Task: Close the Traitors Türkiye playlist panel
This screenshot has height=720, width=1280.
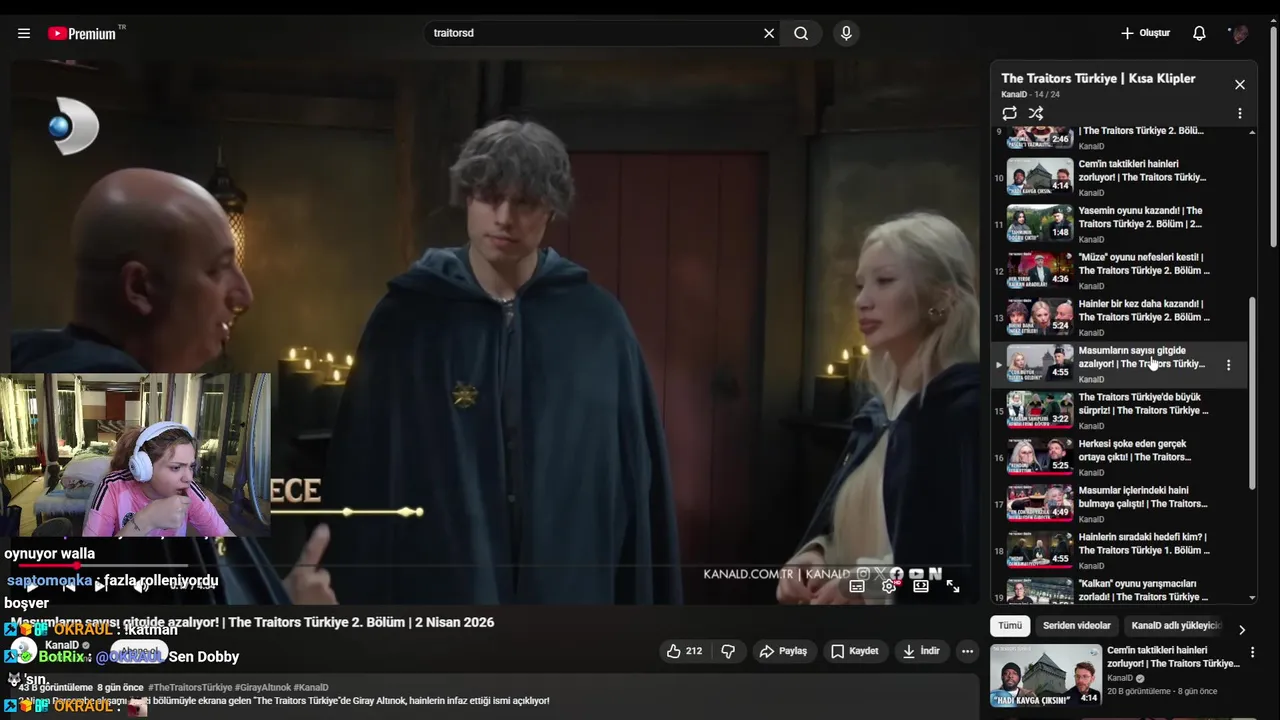Action: click(x=1240, y=85)
